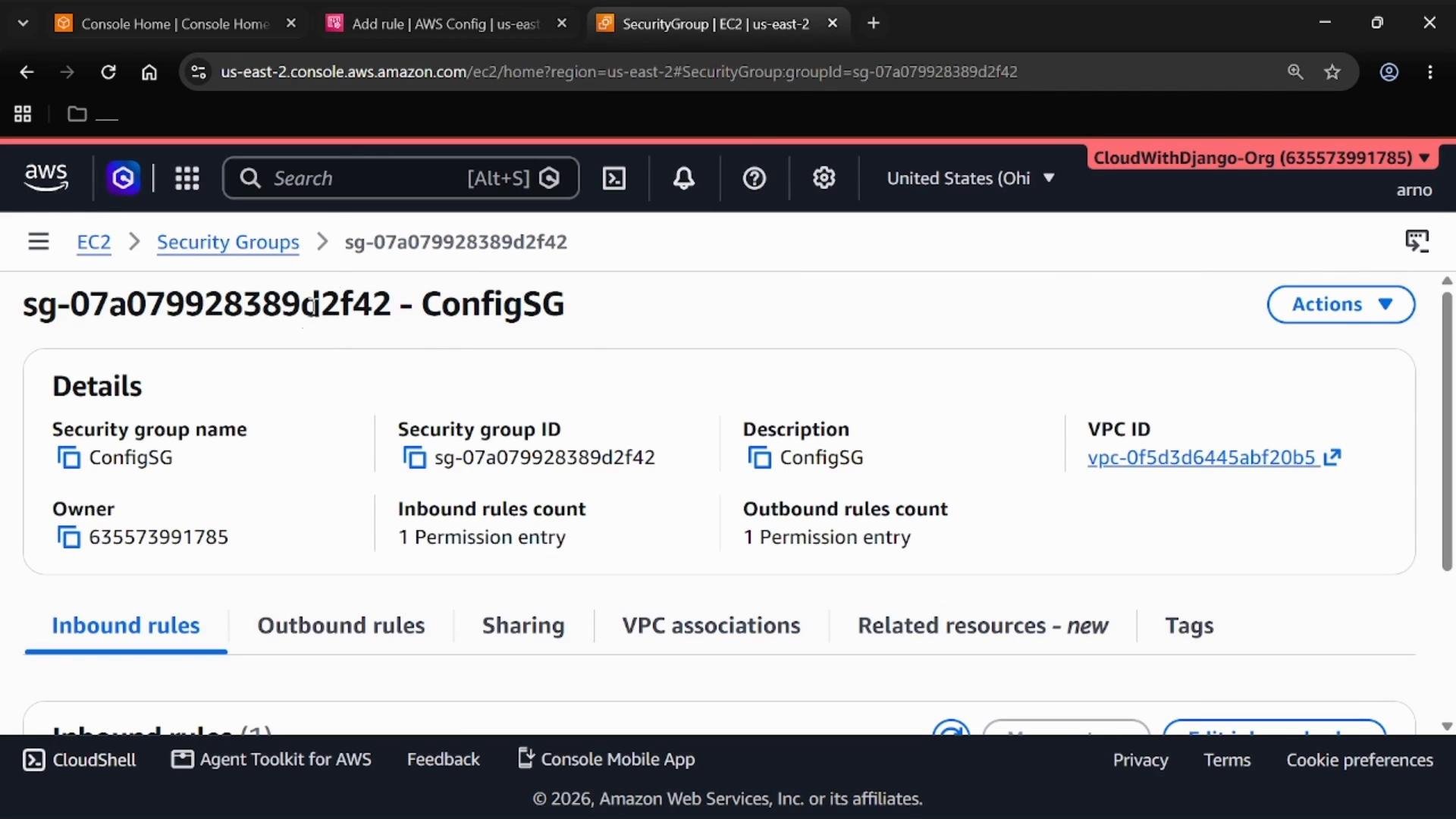Open the Console Mobile App link
1456x819 pixels.
(607, 760)
